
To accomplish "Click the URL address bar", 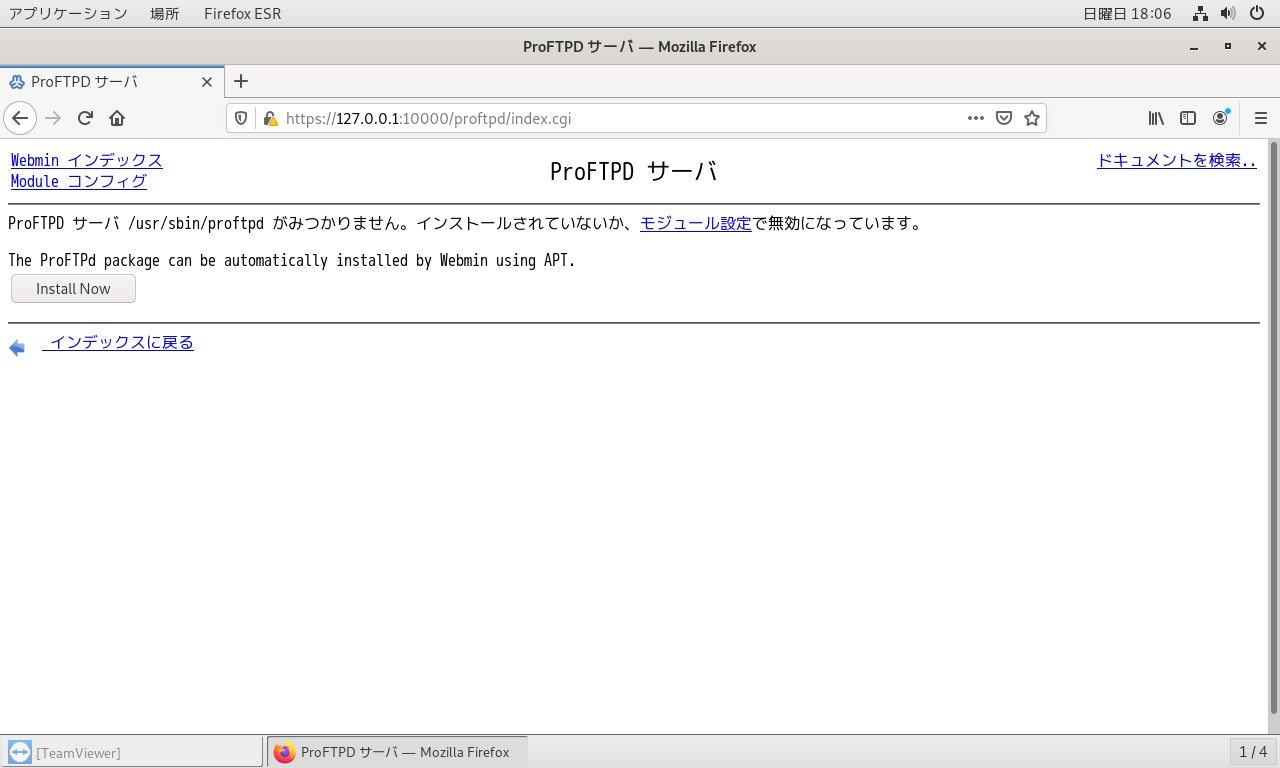I will coord(620,118).
